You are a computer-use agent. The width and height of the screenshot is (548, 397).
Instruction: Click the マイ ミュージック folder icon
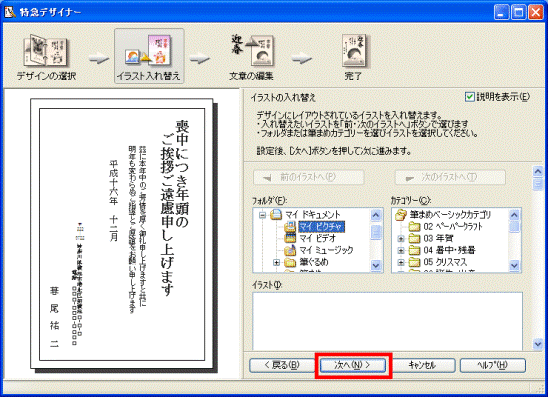point(290,250)
